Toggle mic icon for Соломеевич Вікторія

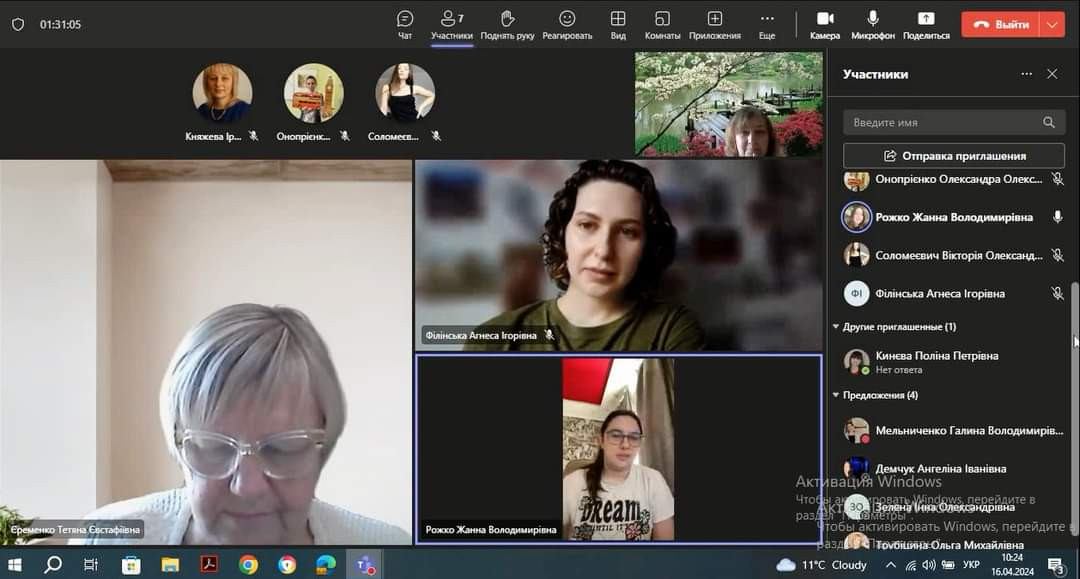1057,255
